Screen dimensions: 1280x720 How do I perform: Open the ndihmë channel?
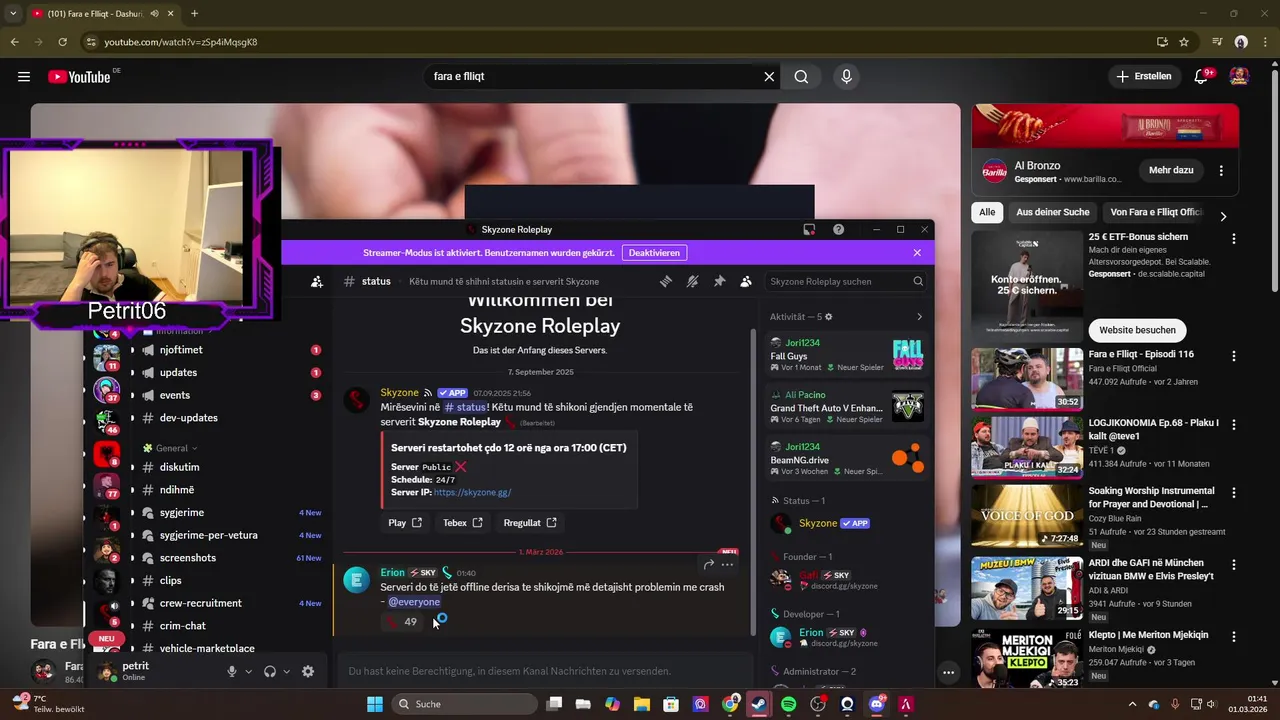pos(231,490)
